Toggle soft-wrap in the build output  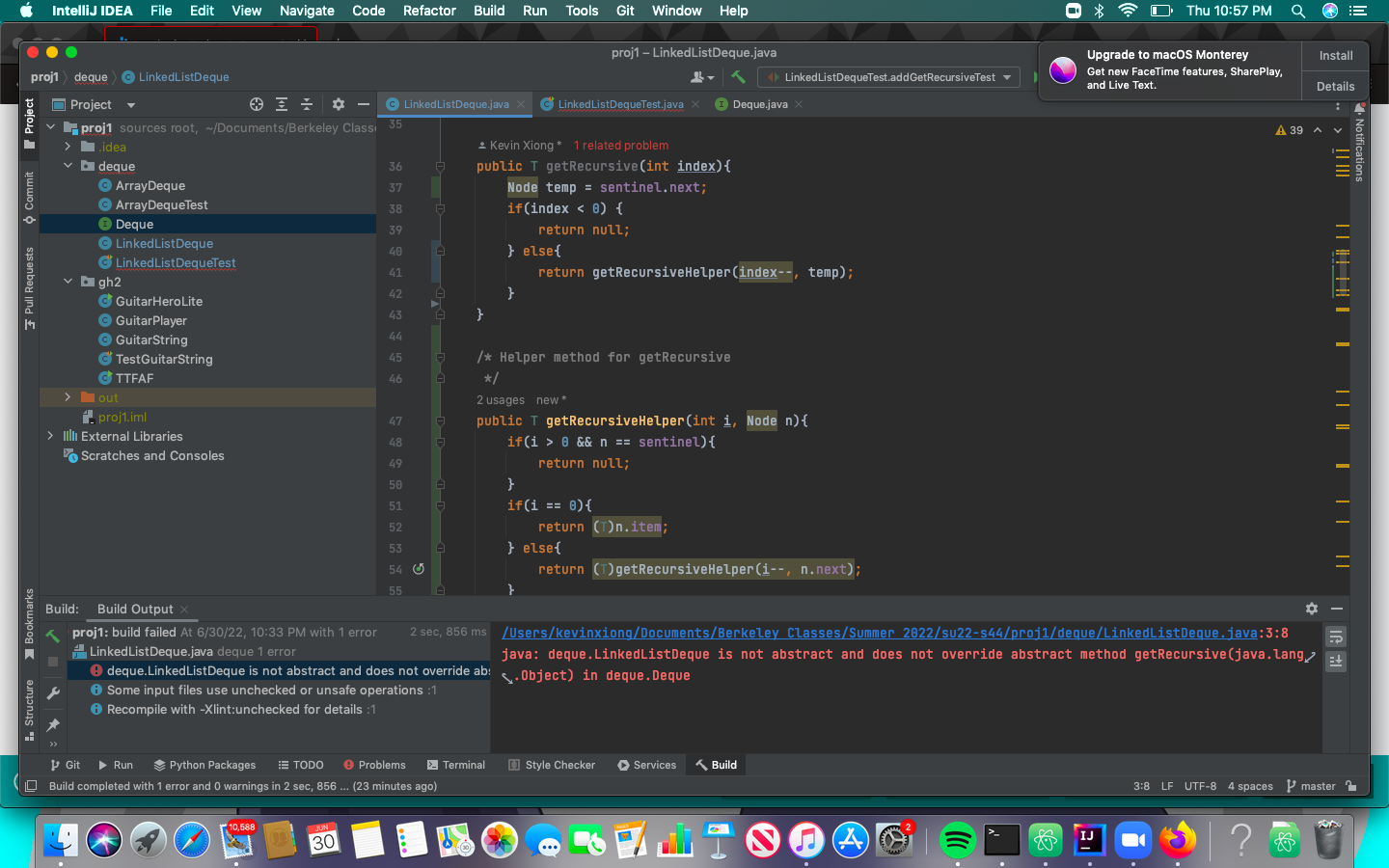coord(1336,637)
